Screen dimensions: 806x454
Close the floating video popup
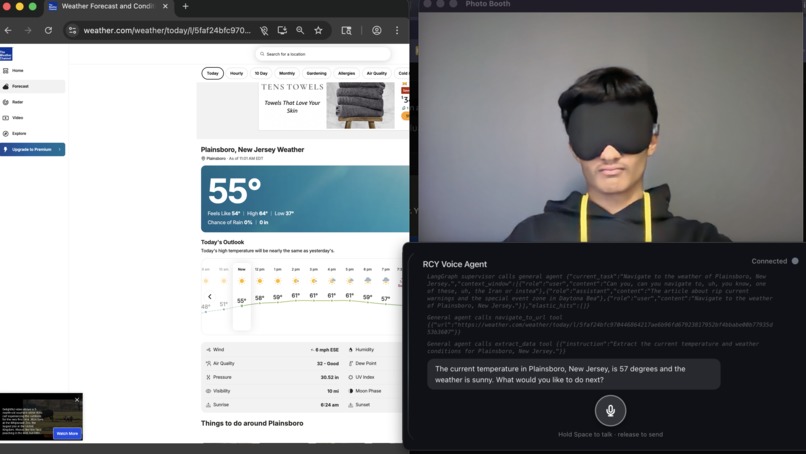77,399
